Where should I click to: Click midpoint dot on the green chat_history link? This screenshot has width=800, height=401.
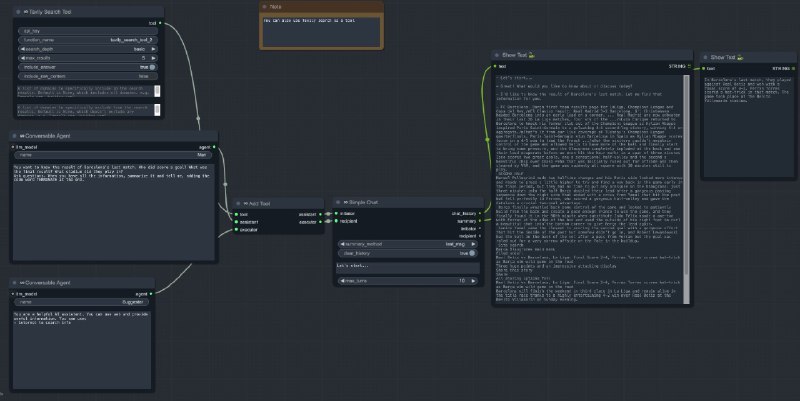tap(487, 139)
